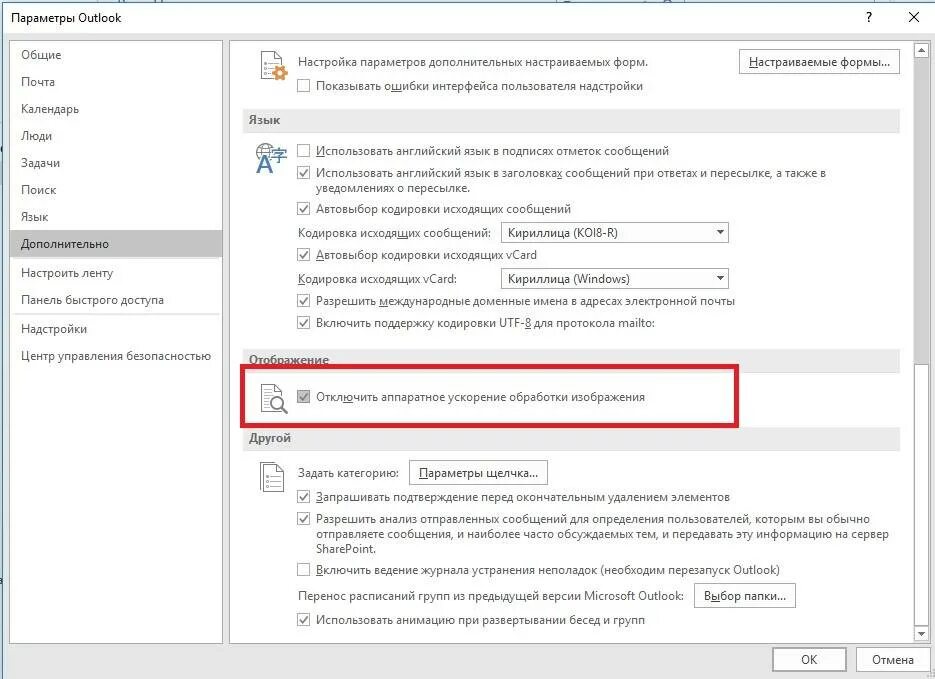Select the Язык category in sidebar
Image resolution: width=935 pixels, height=679 pixels.
(x=116, y=217)
